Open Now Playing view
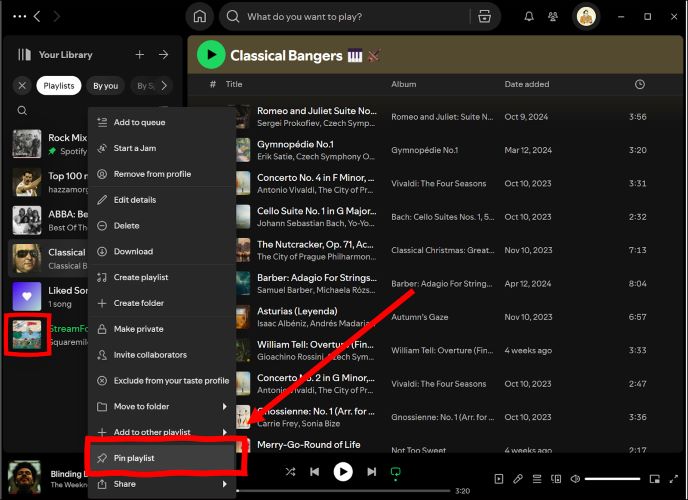The height and width of the screenshot is (500, 688). coord(499,479)
